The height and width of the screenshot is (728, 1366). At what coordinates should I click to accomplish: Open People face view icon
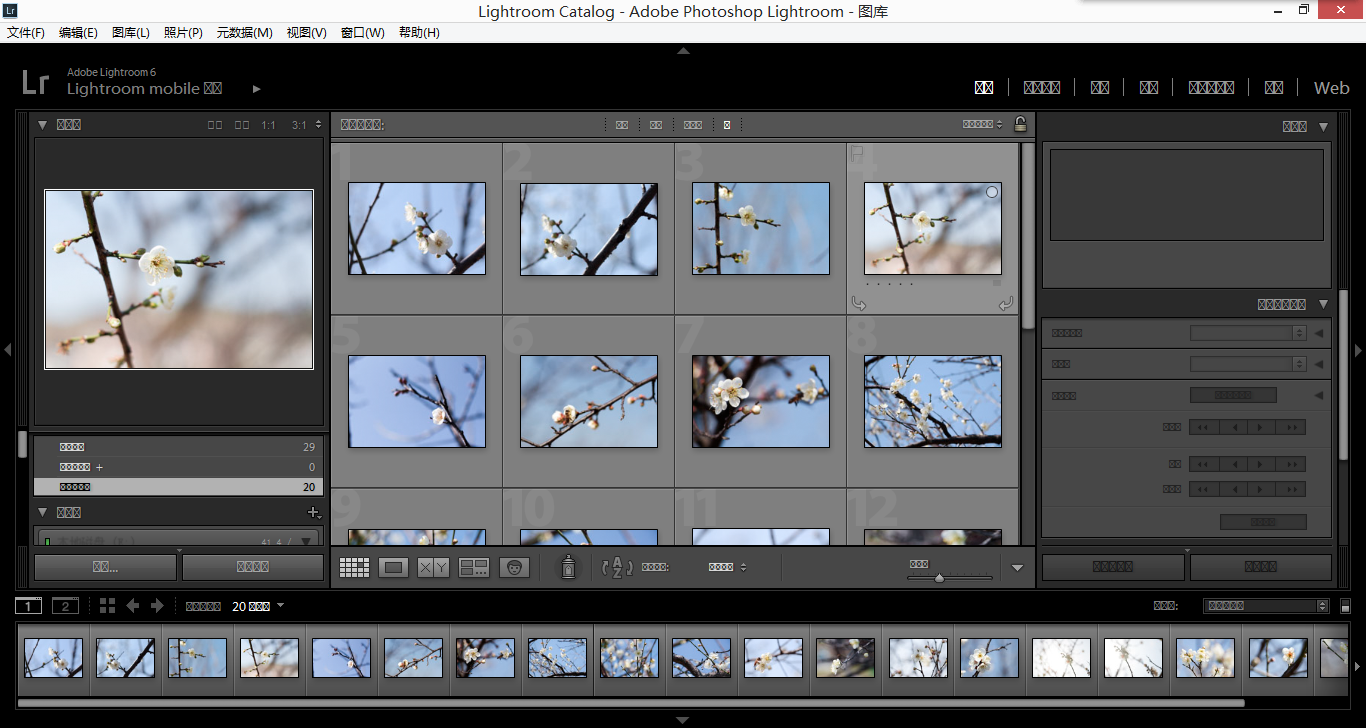[x=514, y=568]
